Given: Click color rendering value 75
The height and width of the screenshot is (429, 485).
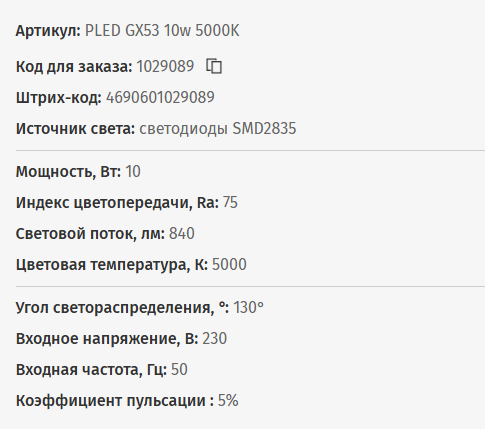Looking at the screenshot, I should coord(230,203).
